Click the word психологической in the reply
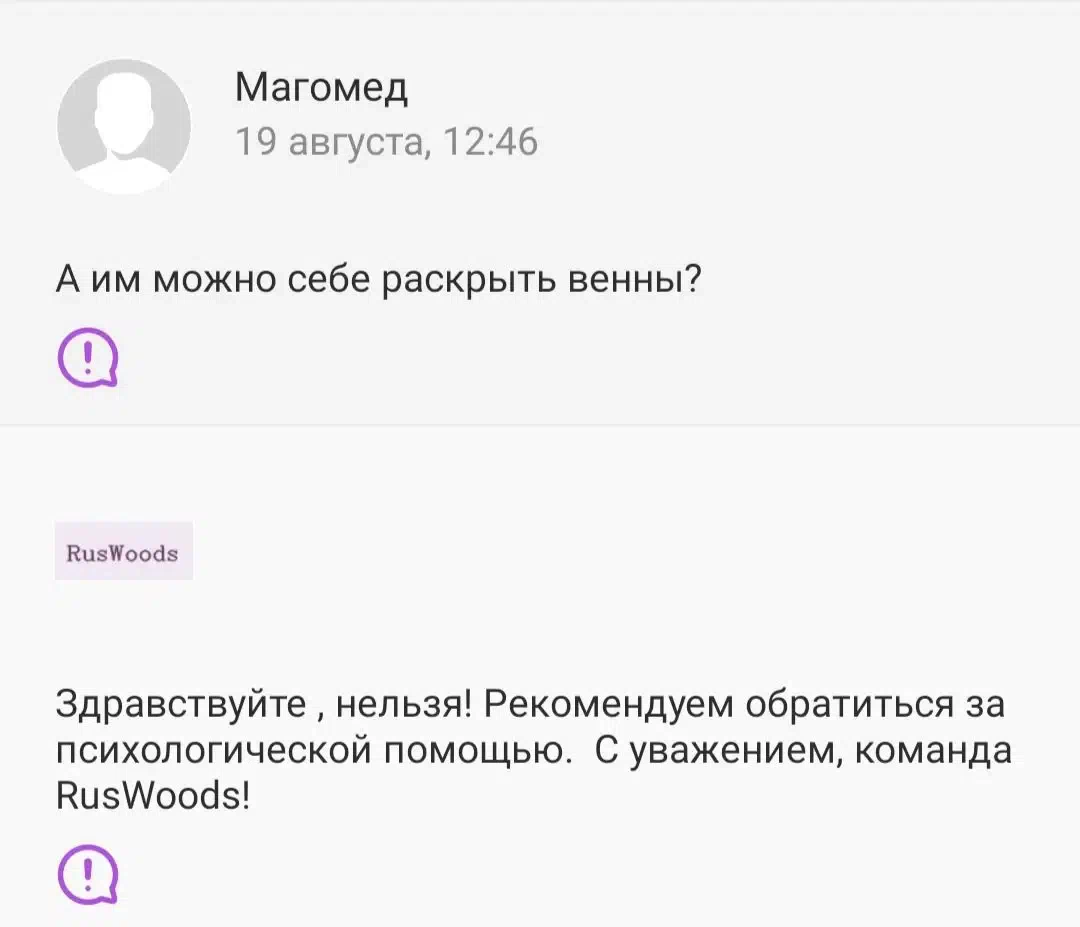The width and height of the screenshot is (1080, 927). tap(214, 751)
